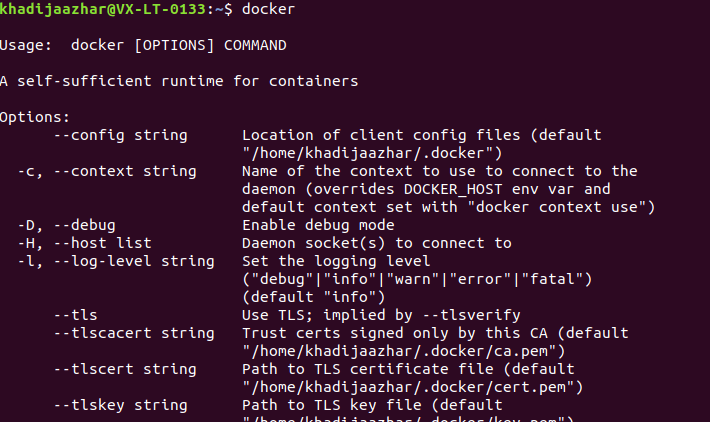
Task: Click the 'Enable debug mode' description
Action: tap(318, 225)
